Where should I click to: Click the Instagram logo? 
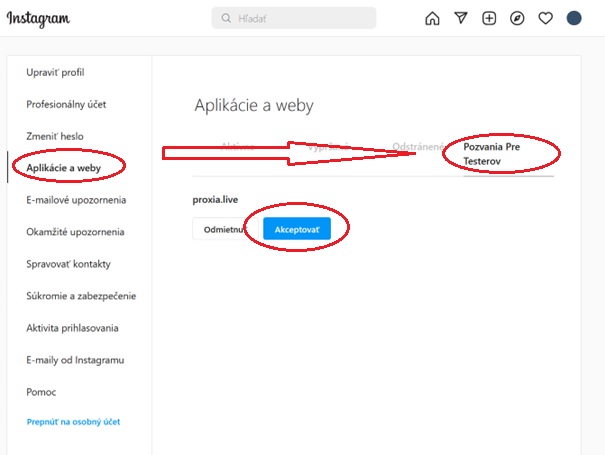point(39,18)
